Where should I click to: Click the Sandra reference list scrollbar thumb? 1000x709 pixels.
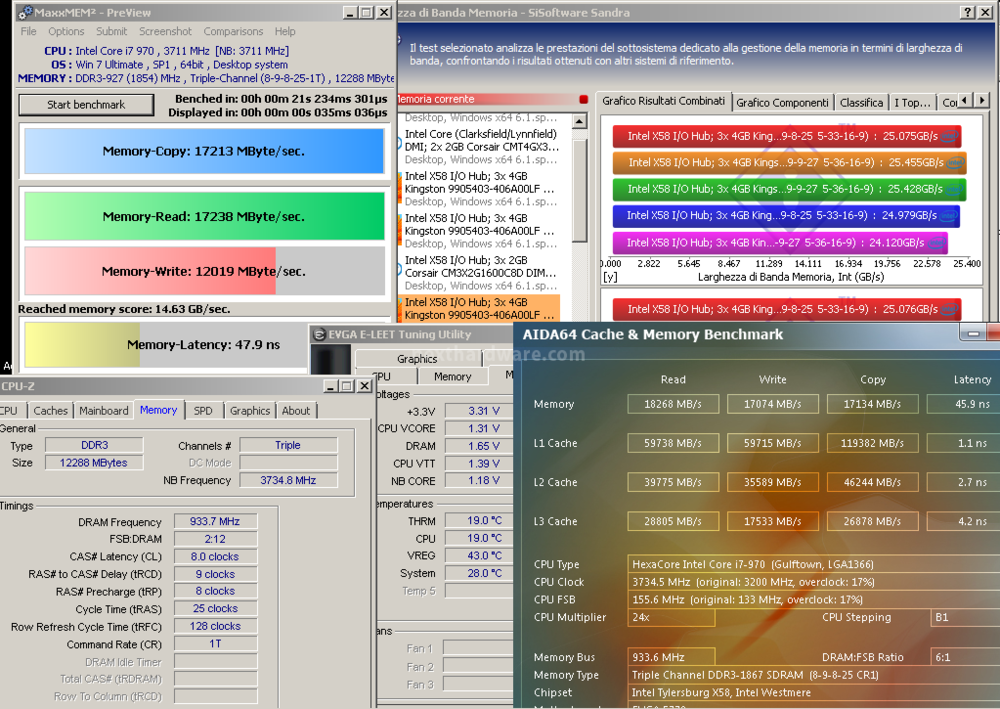580,191
